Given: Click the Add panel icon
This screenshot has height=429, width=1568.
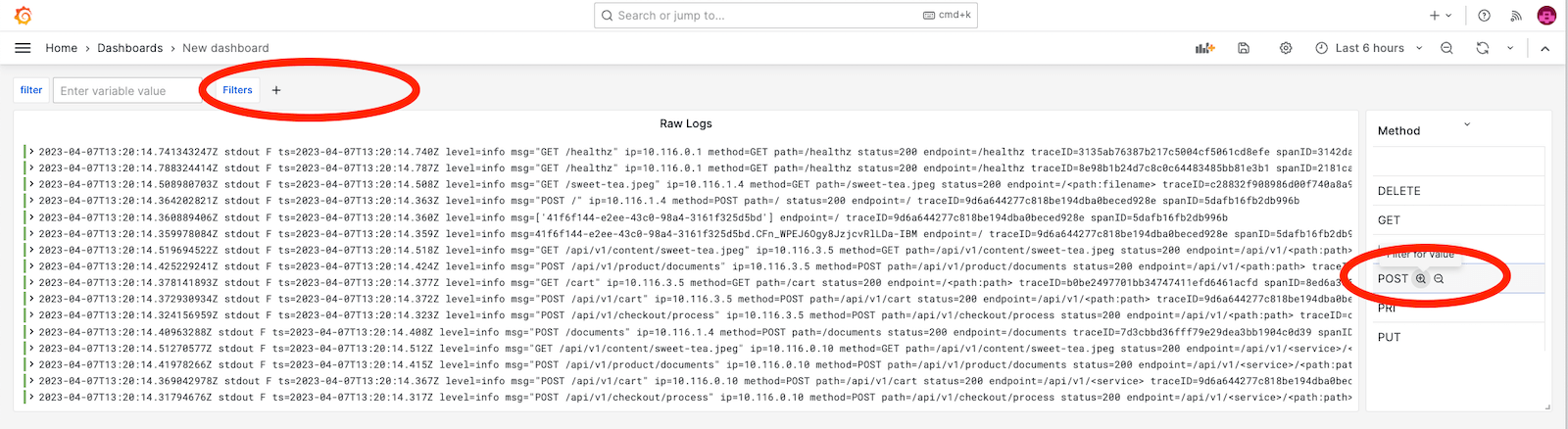Looking at the screenshot, I should (1204, 48).
